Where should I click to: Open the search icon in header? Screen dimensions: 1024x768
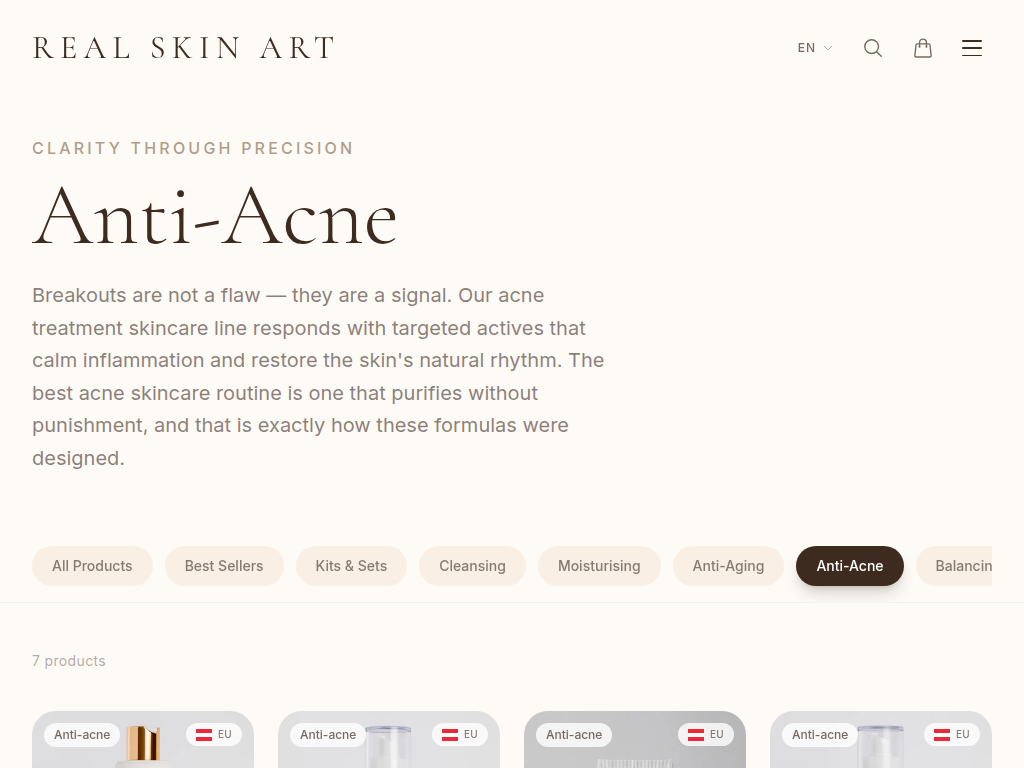(x=873, y=48)
